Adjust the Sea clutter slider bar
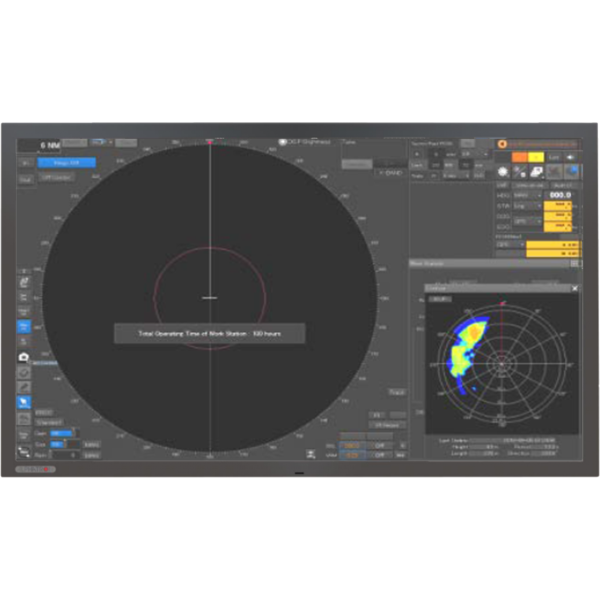Viewport: 600px width, 600px height. pos(65,445)
